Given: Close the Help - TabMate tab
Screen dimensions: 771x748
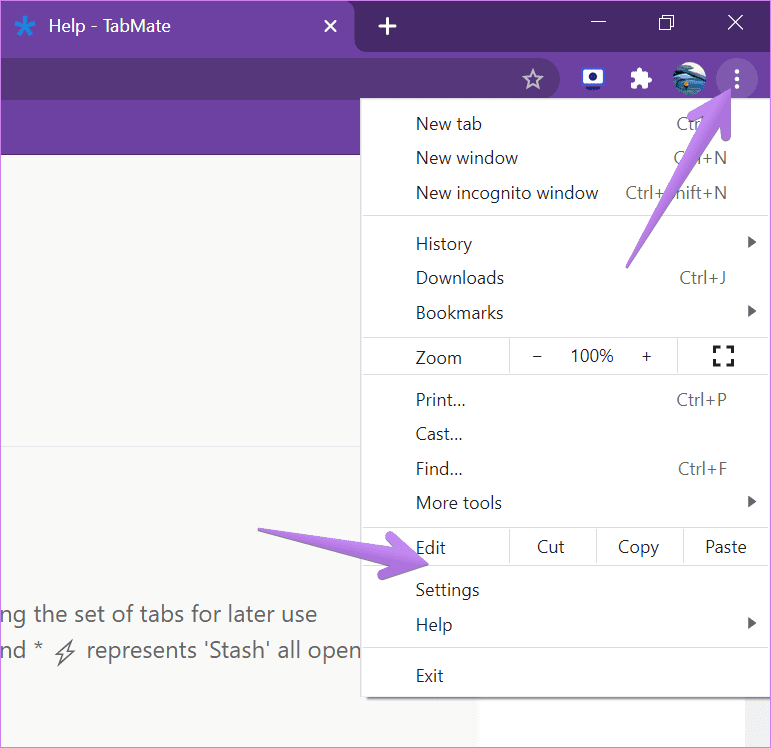Looking at the screenshot, I should pos(330,26).
